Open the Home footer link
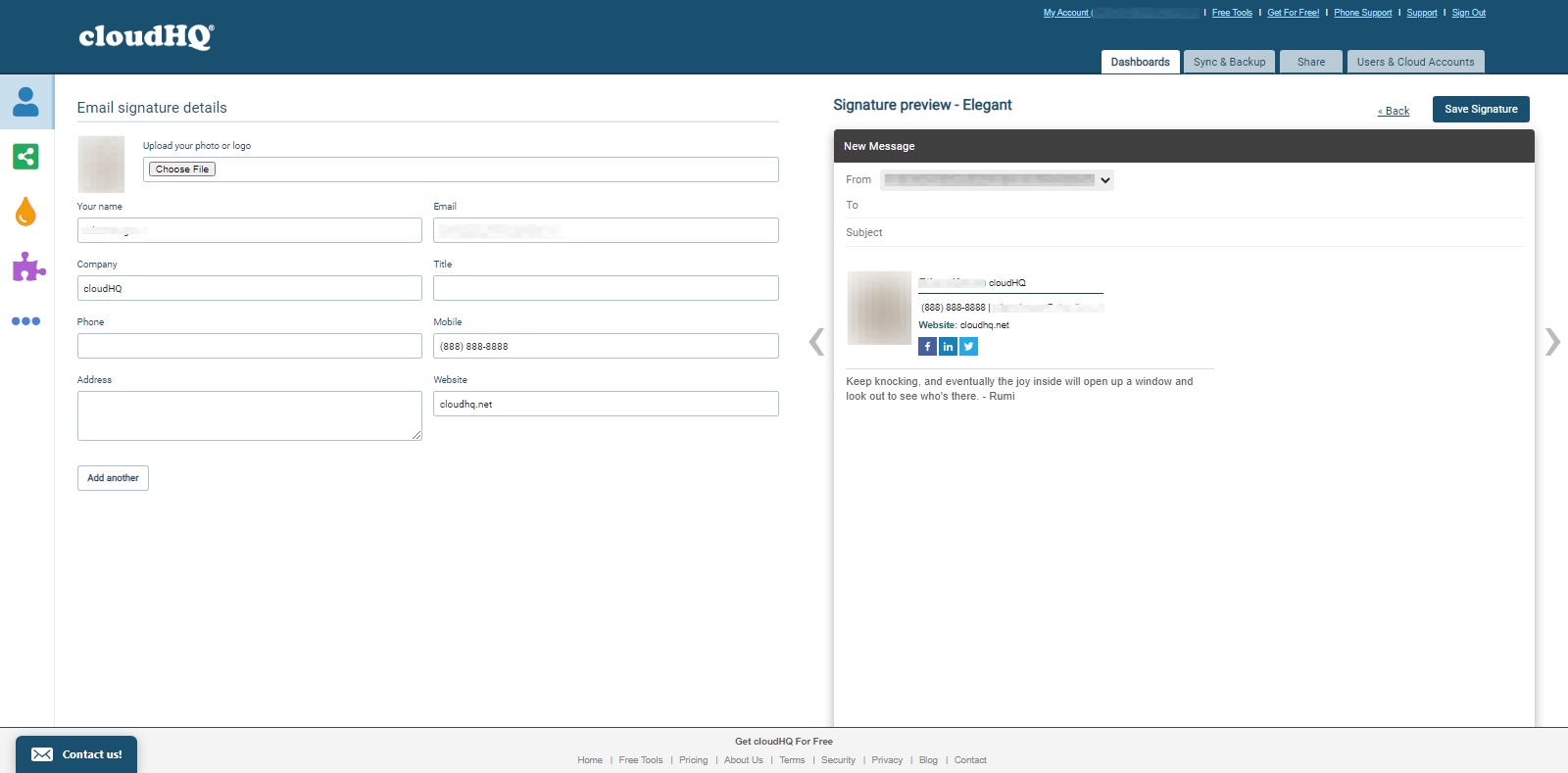This screenshot has width=1568, height=773. coord(590,760)
